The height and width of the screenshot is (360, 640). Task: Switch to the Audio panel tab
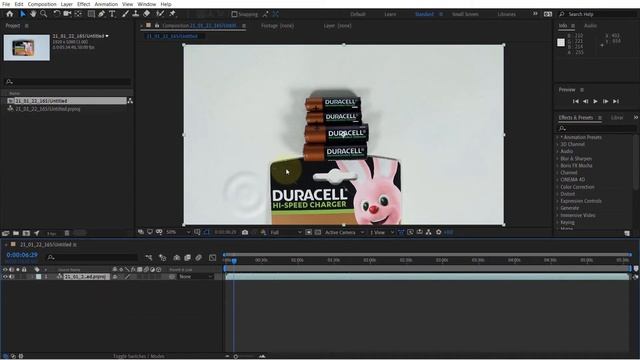[x=590, y=26]
